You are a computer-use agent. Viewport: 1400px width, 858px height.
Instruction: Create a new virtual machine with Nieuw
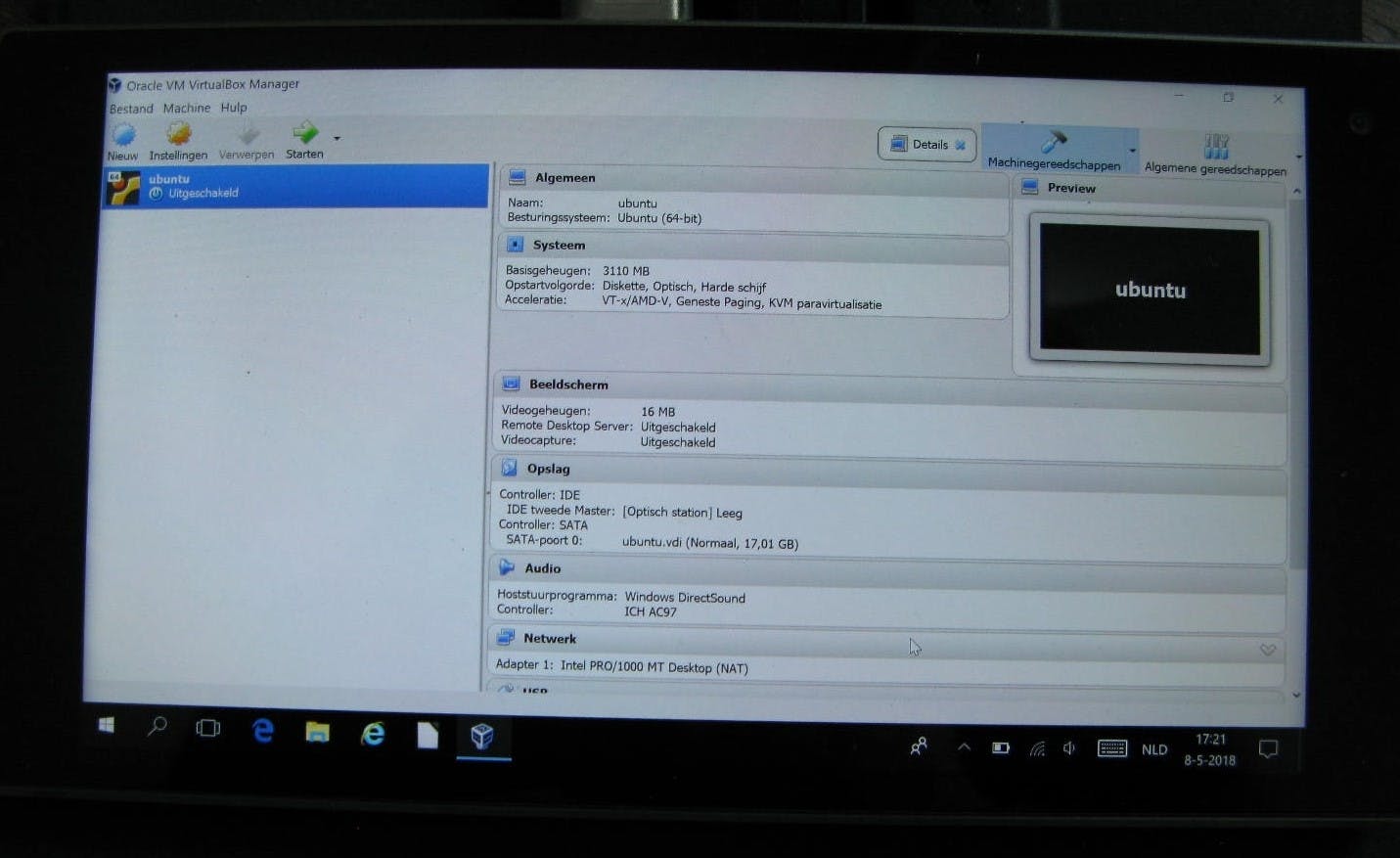pyautogui.click(x=123, y=140)
